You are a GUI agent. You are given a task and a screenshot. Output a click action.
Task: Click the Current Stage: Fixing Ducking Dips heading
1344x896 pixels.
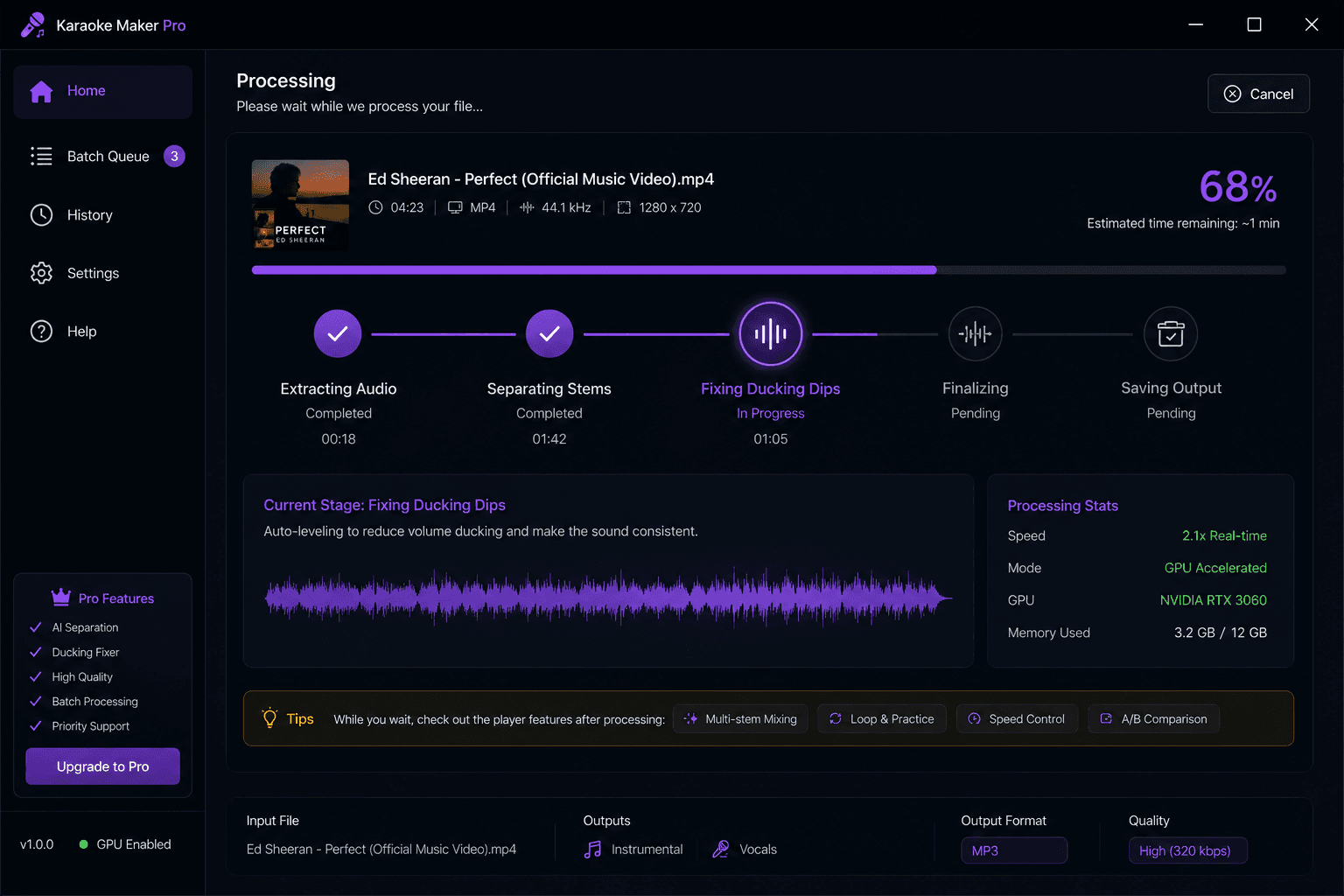pos(384,505)
